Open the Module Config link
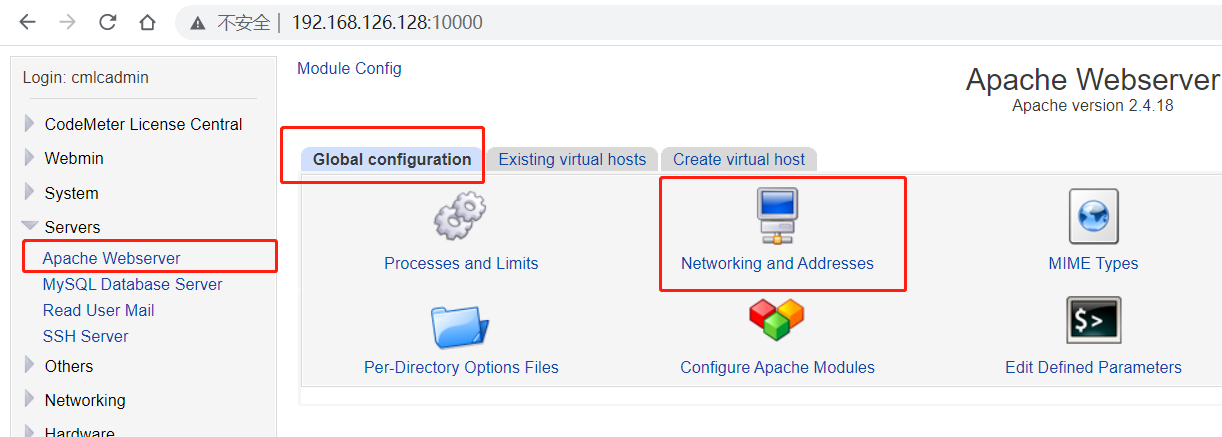The width and height of the screenshot is (1222, 437). click(349, 68)
